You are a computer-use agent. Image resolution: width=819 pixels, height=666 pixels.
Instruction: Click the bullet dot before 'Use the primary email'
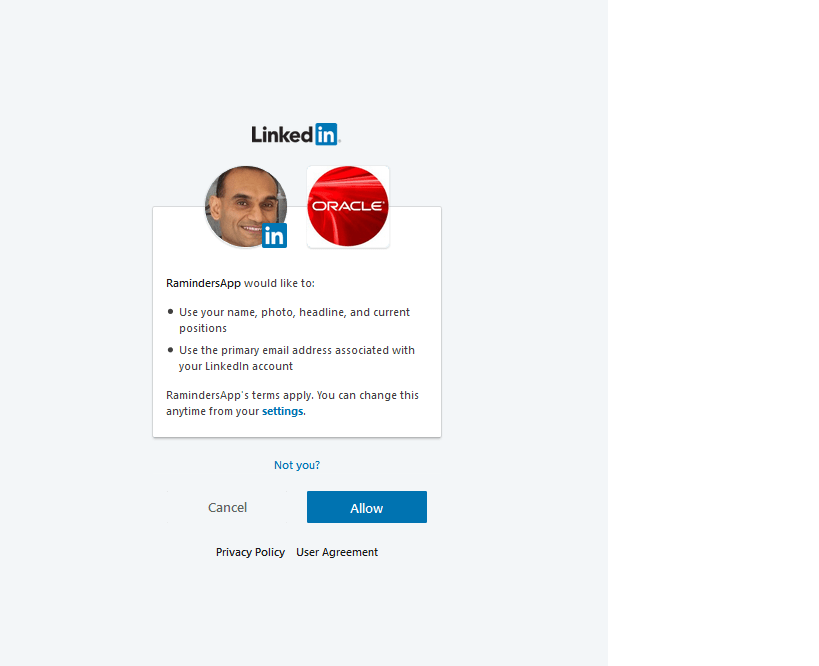pyautogui.click(x=170, y=349)
